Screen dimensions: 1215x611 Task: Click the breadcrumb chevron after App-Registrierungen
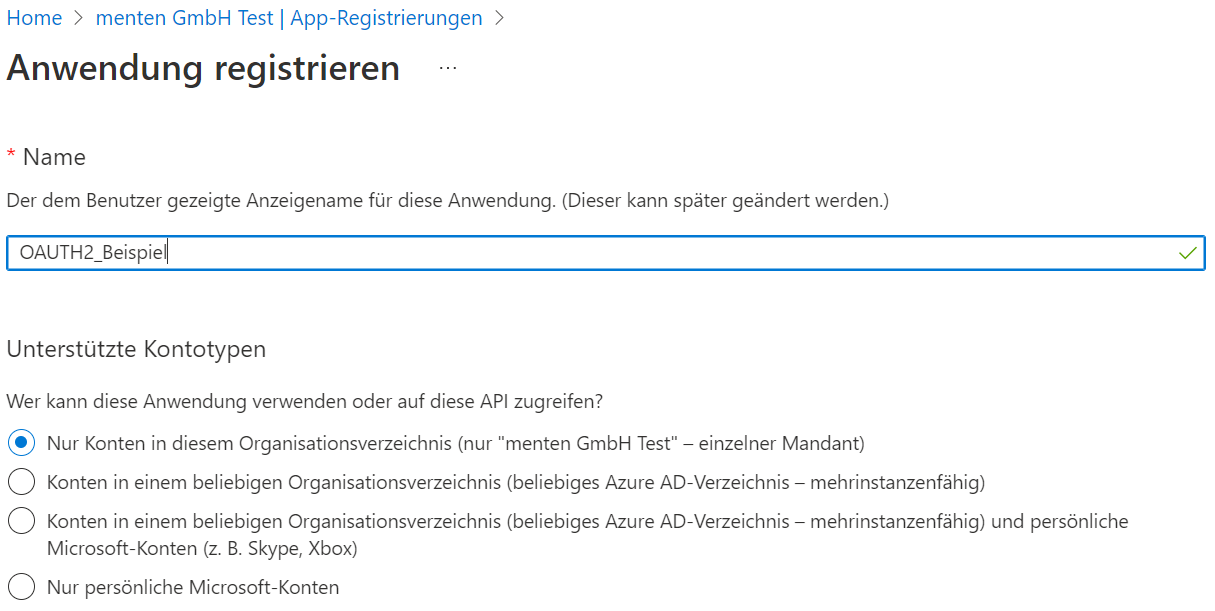point(499,19)
